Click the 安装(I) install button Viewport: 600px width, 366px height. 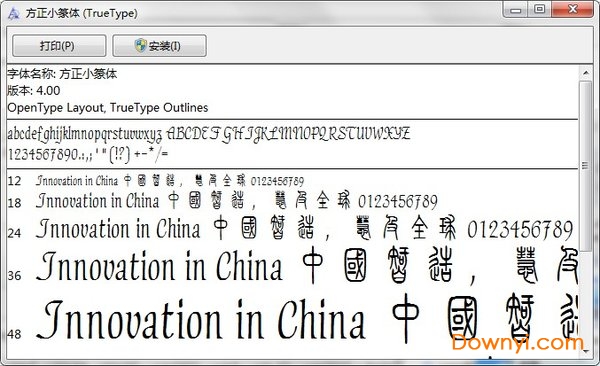pos(159,46)
